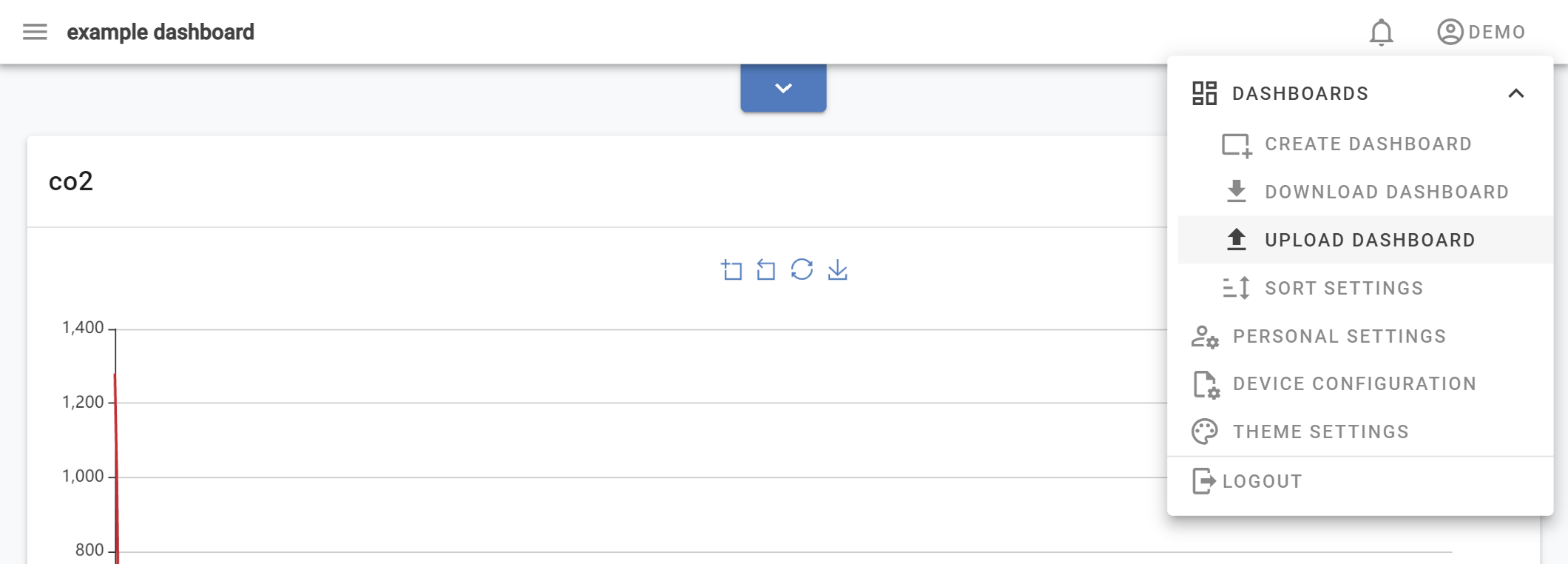Click the Logout menu entry
This screenshot has width=1568, height=564.
(x=1262, y=480)
